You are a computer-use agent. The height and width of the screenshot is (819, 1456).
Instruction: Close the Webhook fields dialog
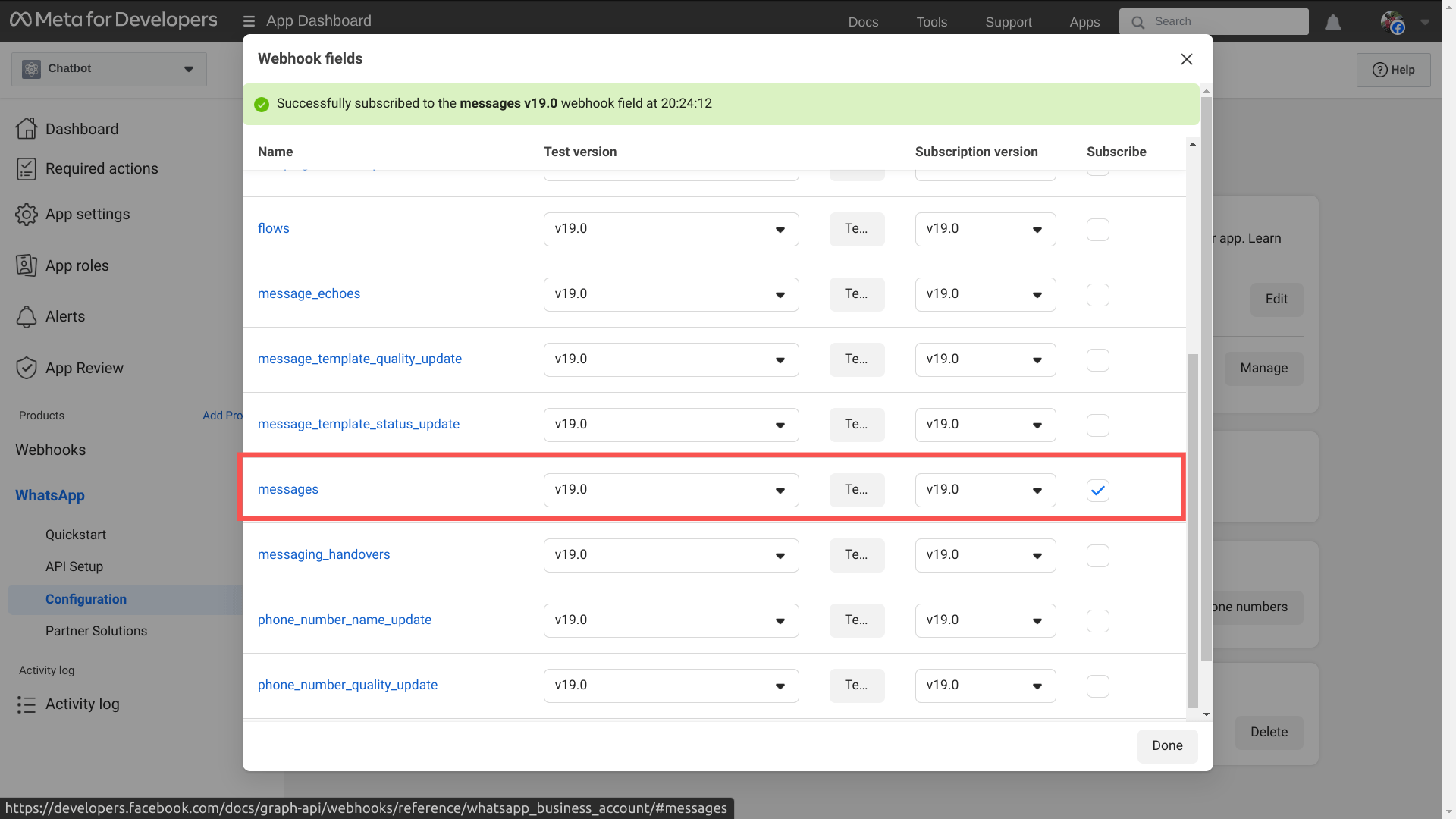tap(1187, 59)
